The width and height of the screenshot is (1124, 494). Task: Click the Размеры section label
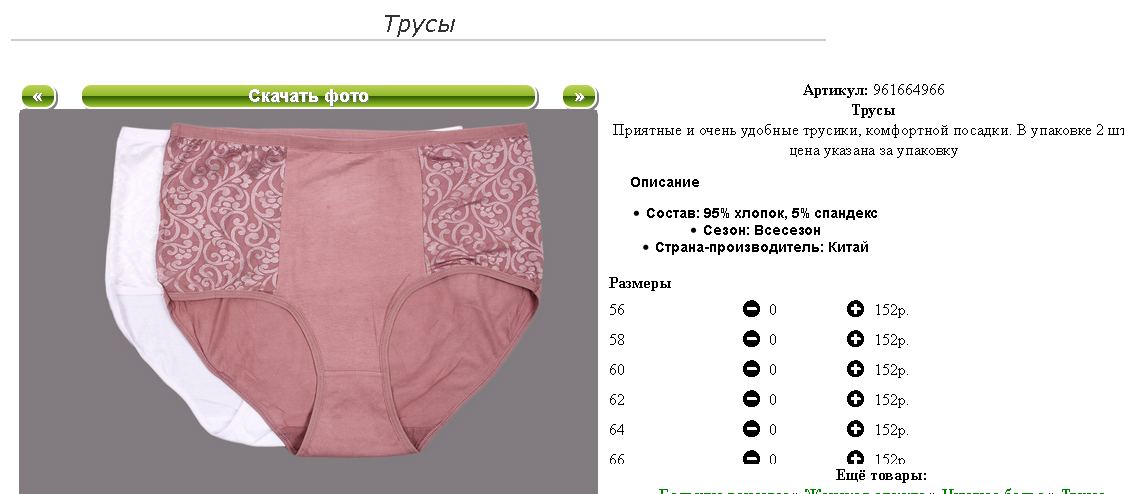[x=640, y=283]
